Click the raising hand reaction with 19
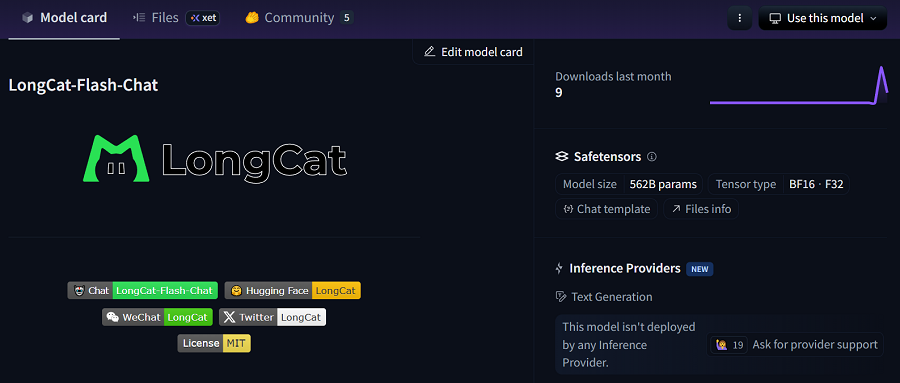The height and width of the screenshot is (383, 900). click(728, 345)
